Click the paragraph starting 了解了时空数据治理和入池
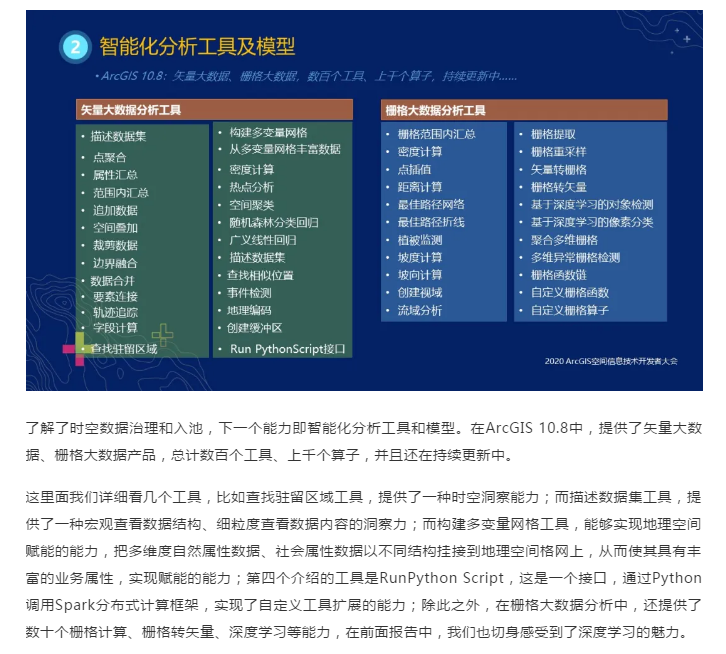 364,441
